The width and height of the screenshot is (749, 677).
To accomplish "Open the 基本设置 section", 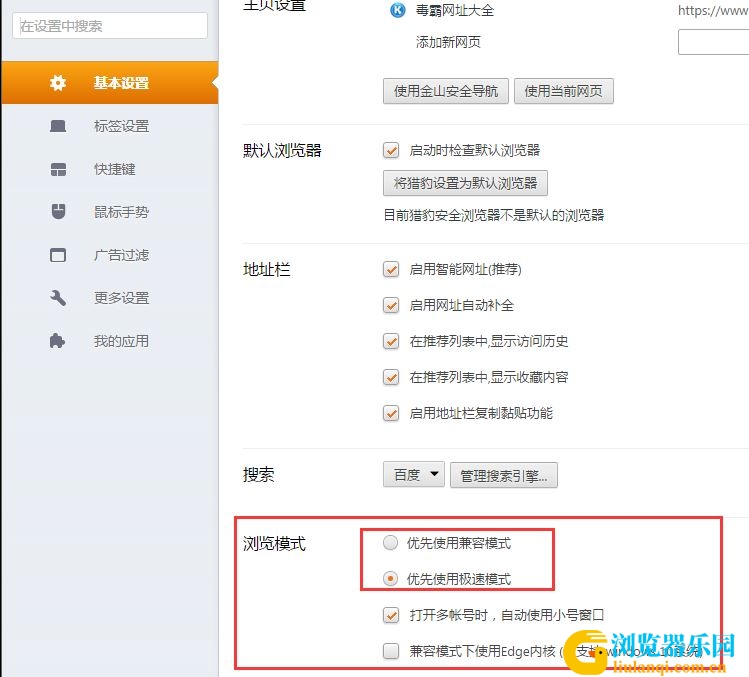I will (110, 83).
